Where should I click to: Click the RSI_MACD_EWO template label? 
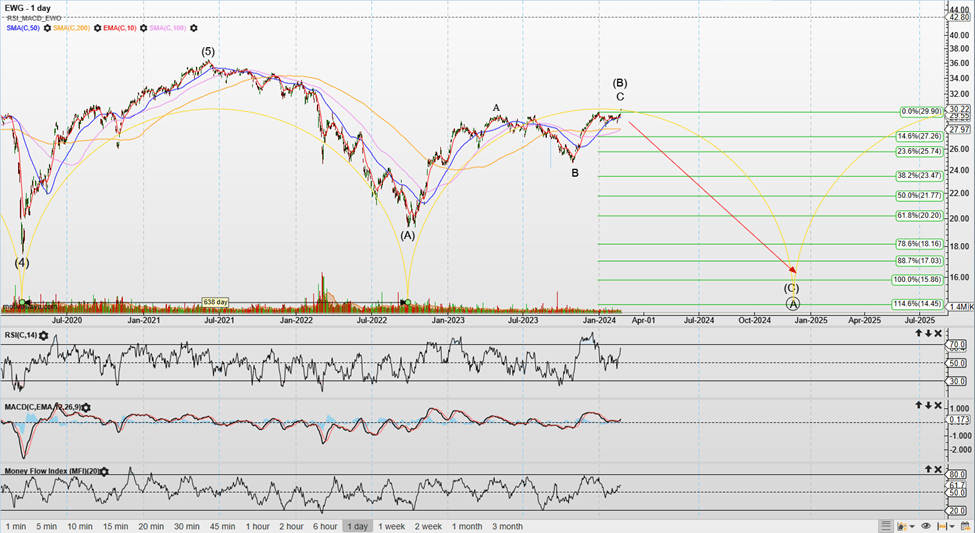click(34, 19)
